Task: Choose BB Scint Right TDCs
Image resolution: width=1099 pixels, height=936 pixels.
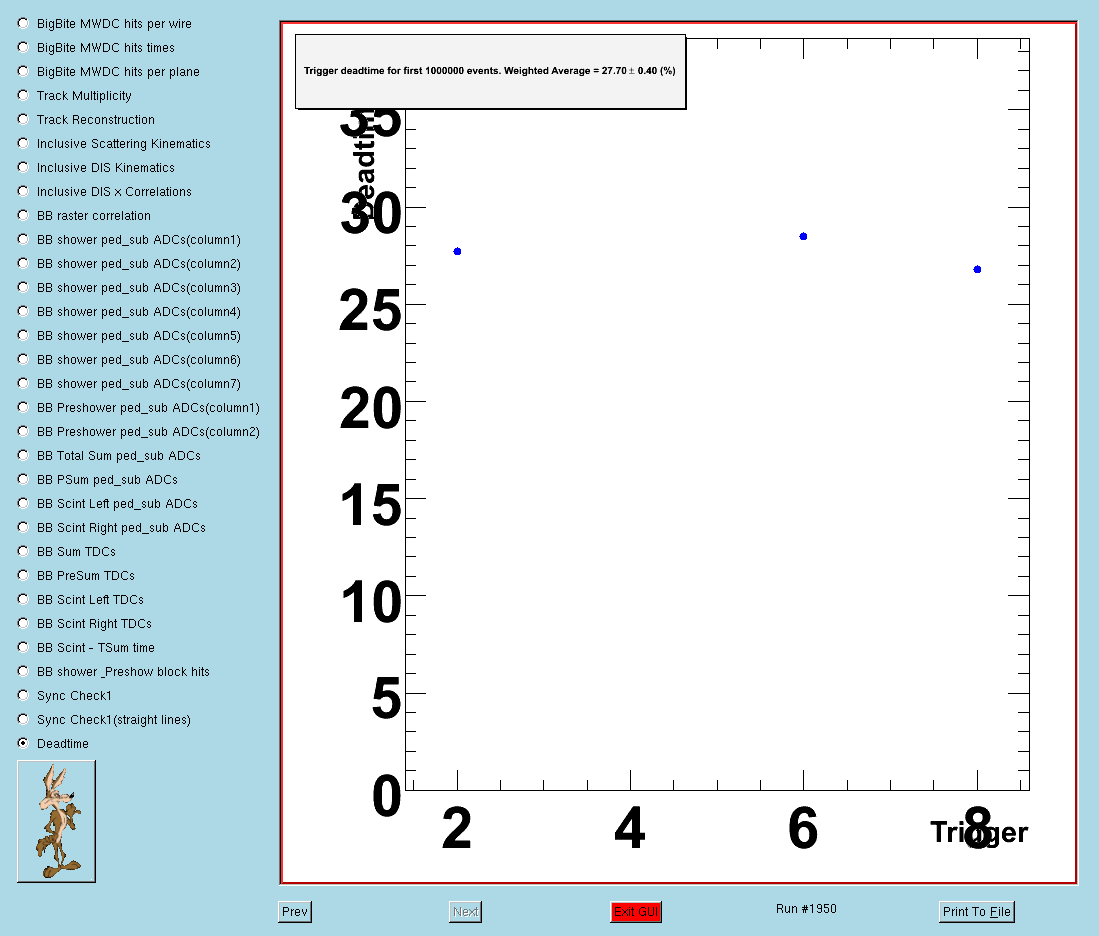Action: (23, 623)
